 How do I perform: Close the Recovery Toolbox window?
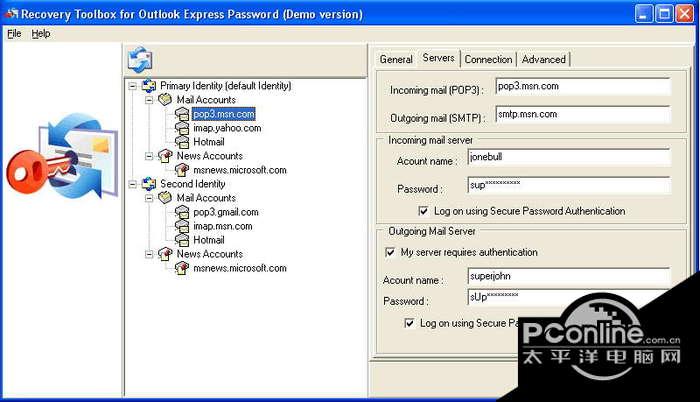pos(685,14)
